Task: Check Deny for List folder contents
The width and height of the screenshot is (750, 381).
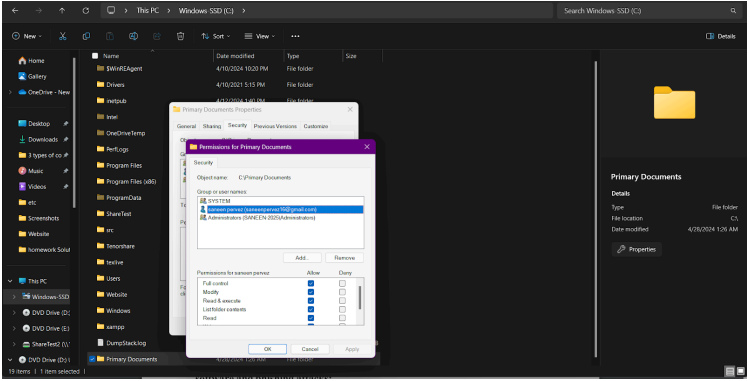Action: [x=342, y=309]
